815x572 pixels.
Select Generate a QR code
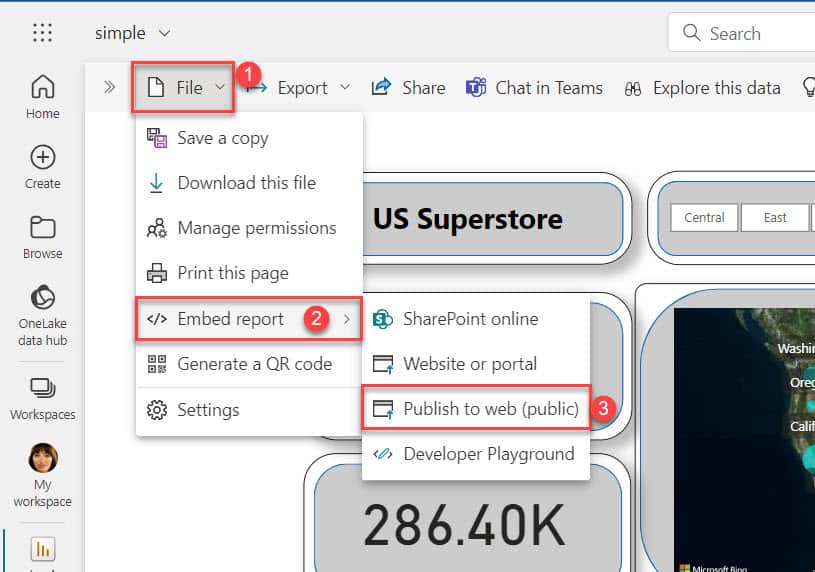coord(249,364)
